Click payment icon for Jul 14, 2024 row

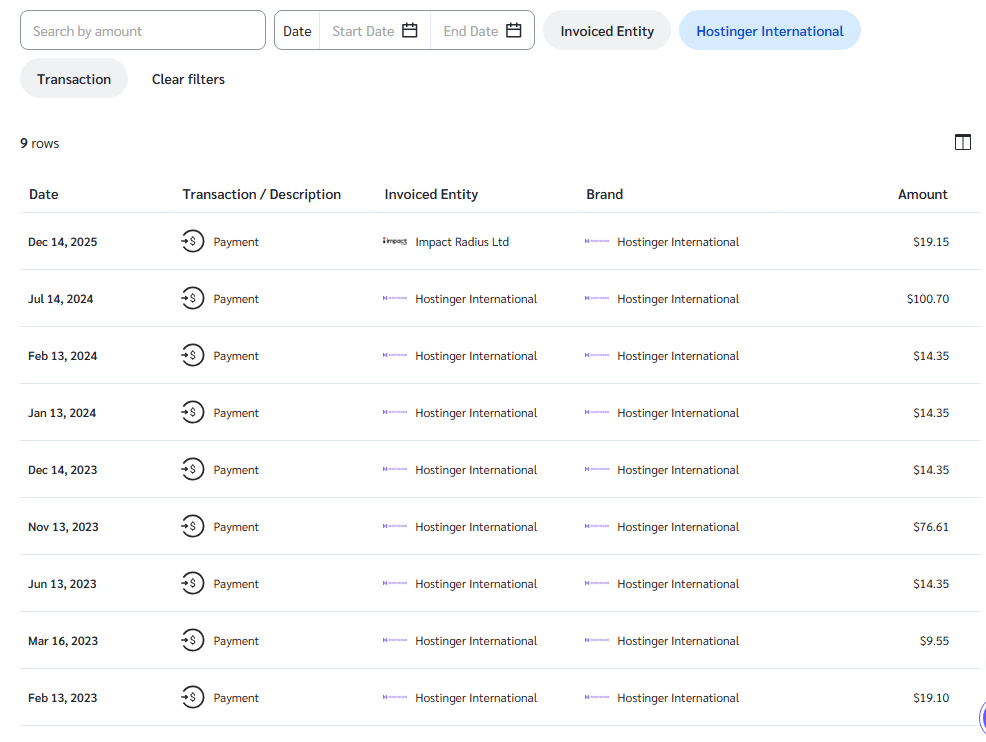[192, 298]
